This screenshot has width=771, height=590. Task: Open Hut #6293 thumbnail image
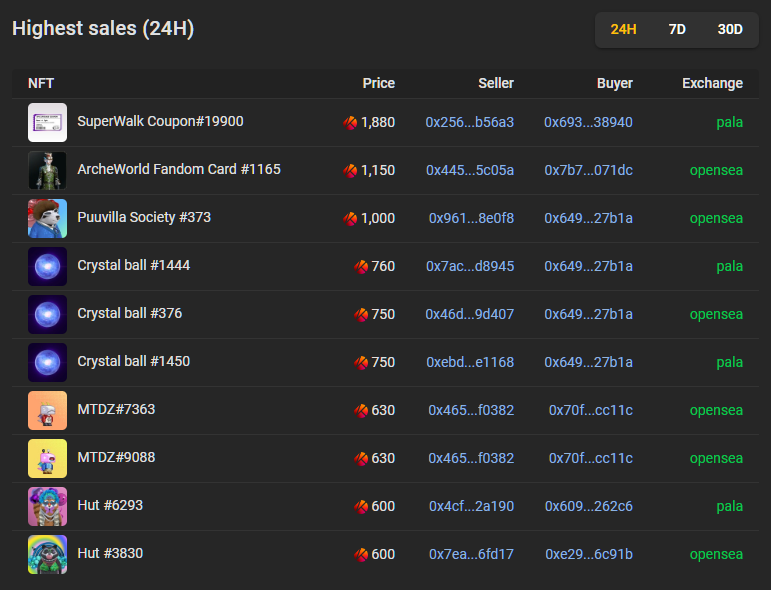[47, 506]
